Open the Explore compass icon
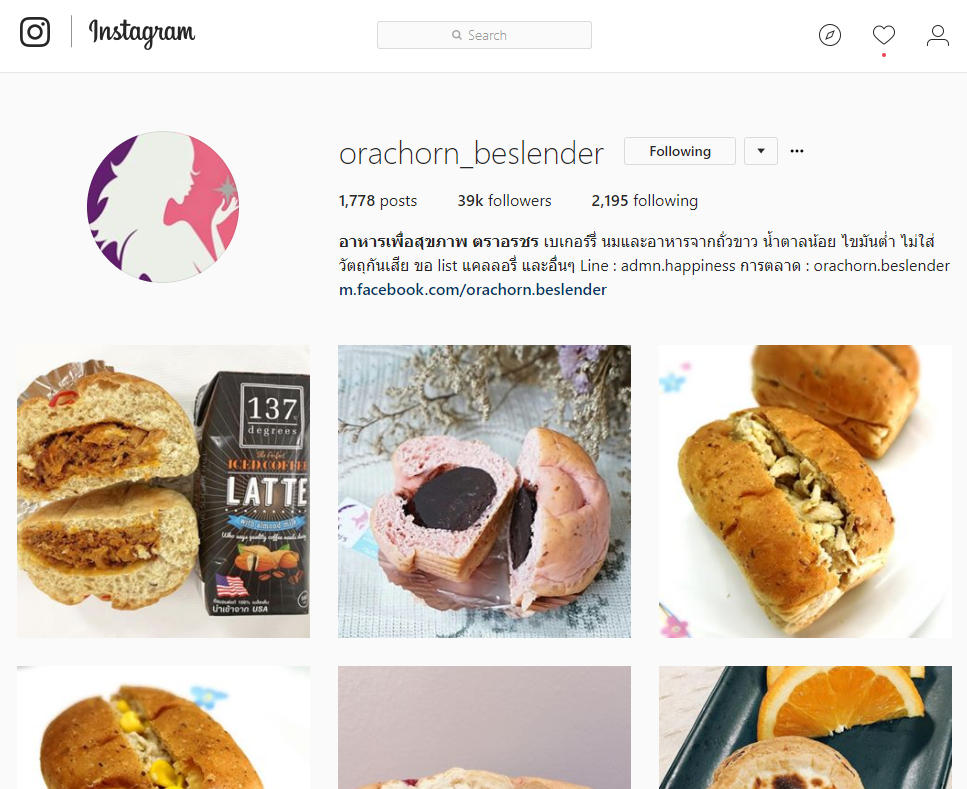This screenshot has width=967, height=789. tap(829, 35)
